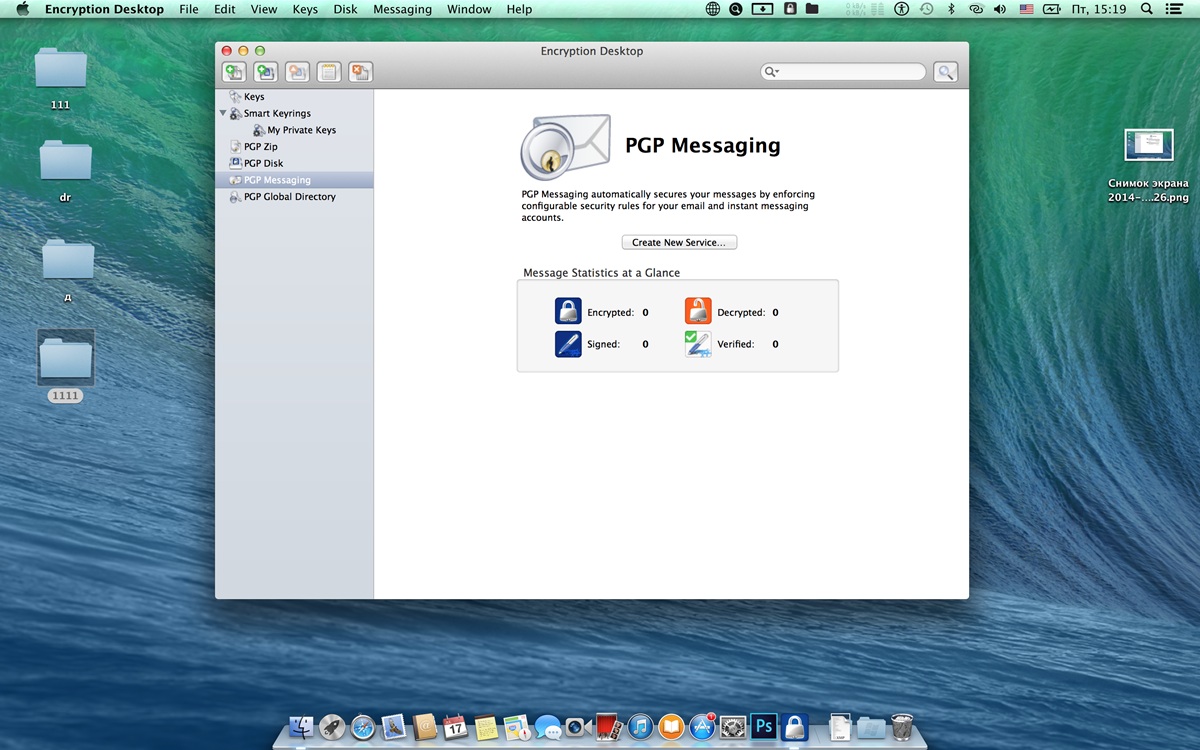The width and height of the screenshot is (1200, 750).
Task: Click the Encrypted padlock icon
Action: click(x=568, y=311)
